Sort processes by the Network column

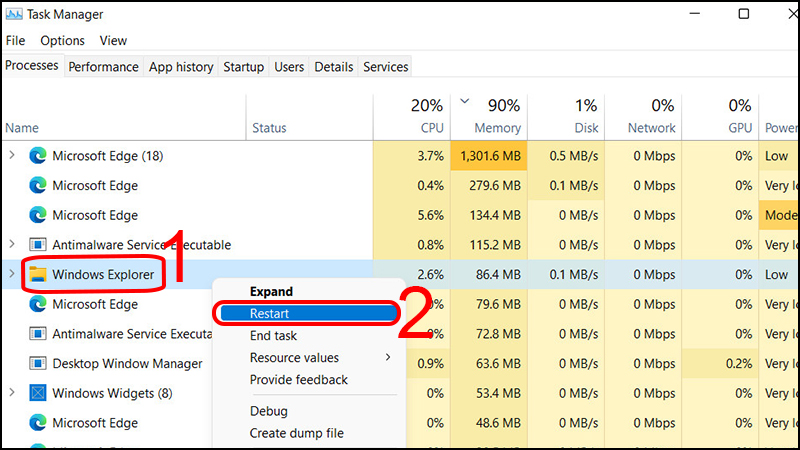[643, 117]
